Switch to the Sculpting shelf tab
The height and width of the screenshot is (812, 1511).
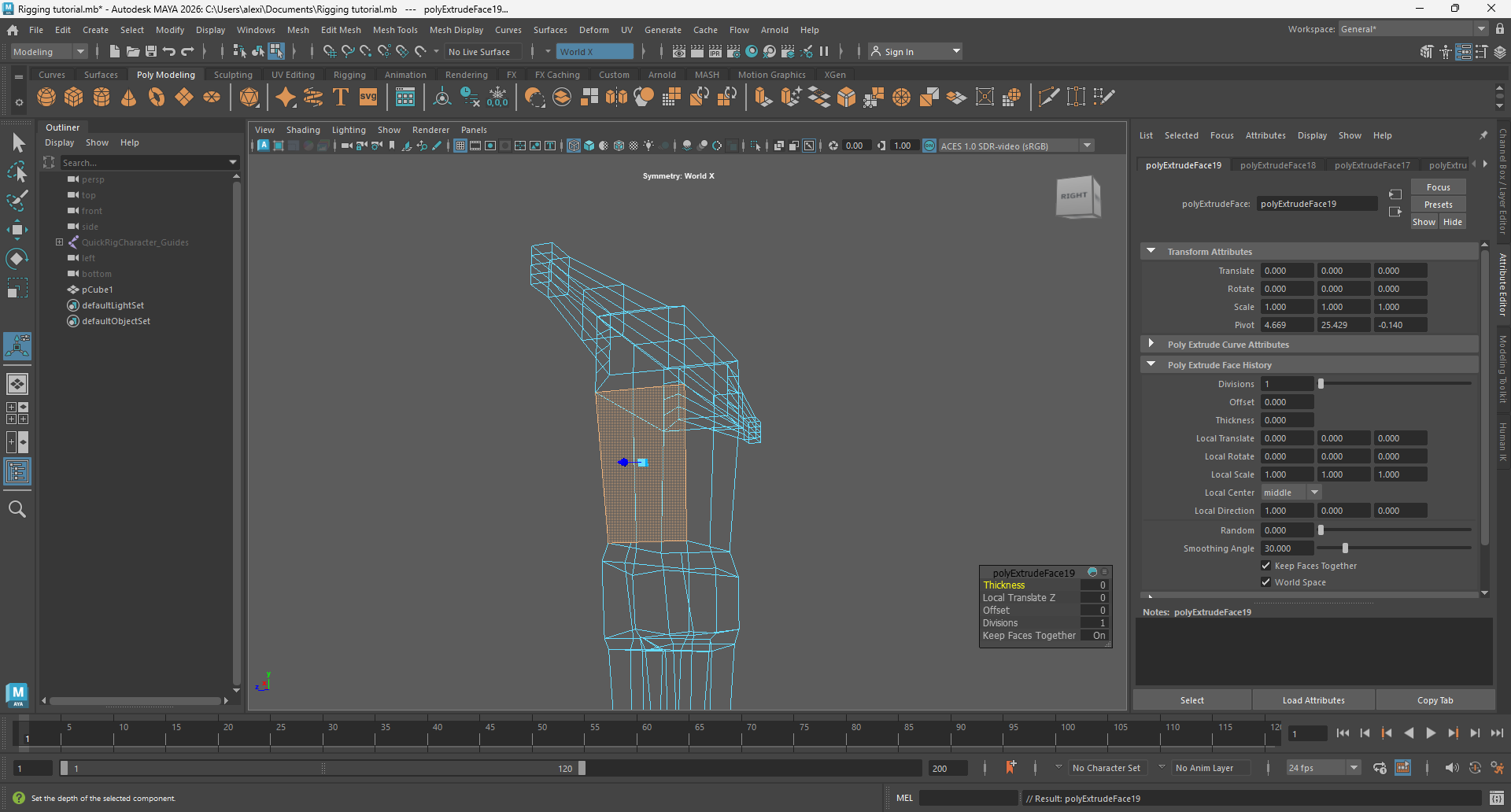(233, 75)
